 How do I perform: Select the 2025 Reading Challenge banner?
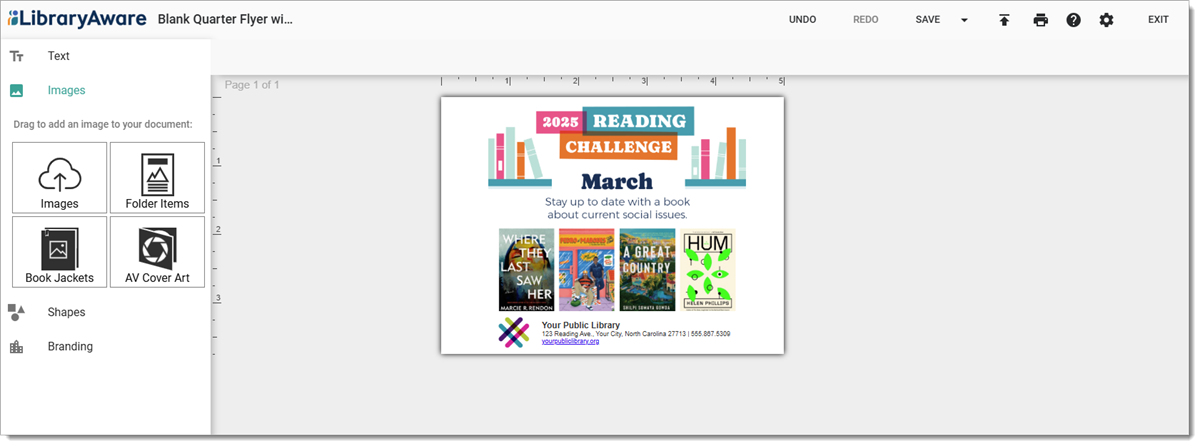pos(616,134)
